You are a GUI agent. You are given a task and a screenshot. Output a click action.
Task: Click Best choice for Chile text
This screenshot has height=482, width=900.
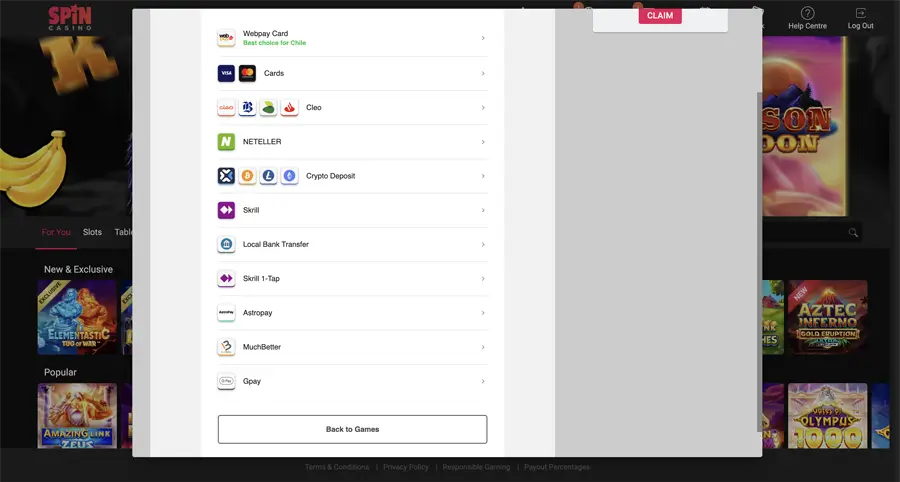click(274, 43)
